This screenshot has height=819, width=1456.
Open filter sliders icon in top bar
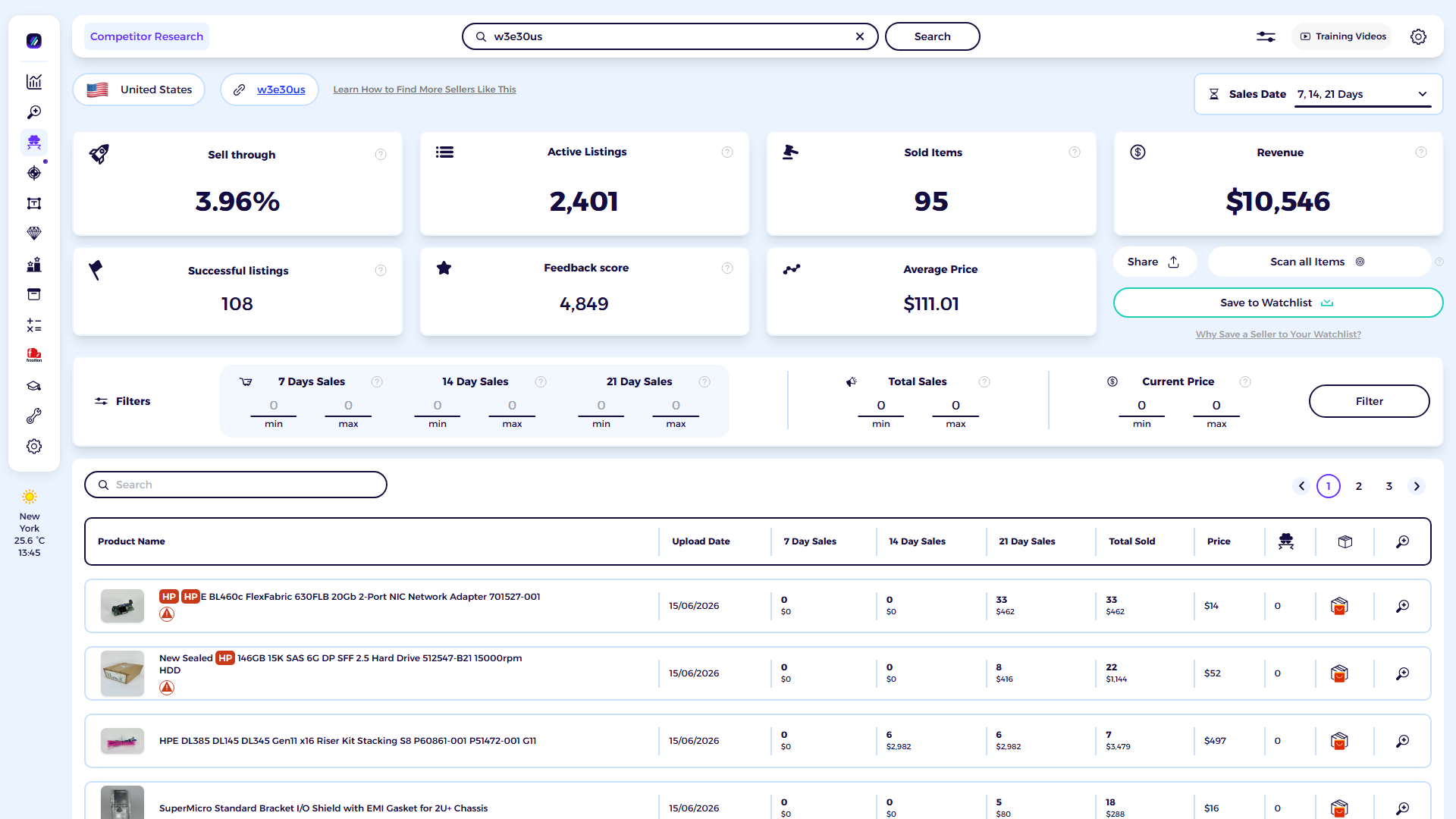click(x=1266, y=36)
